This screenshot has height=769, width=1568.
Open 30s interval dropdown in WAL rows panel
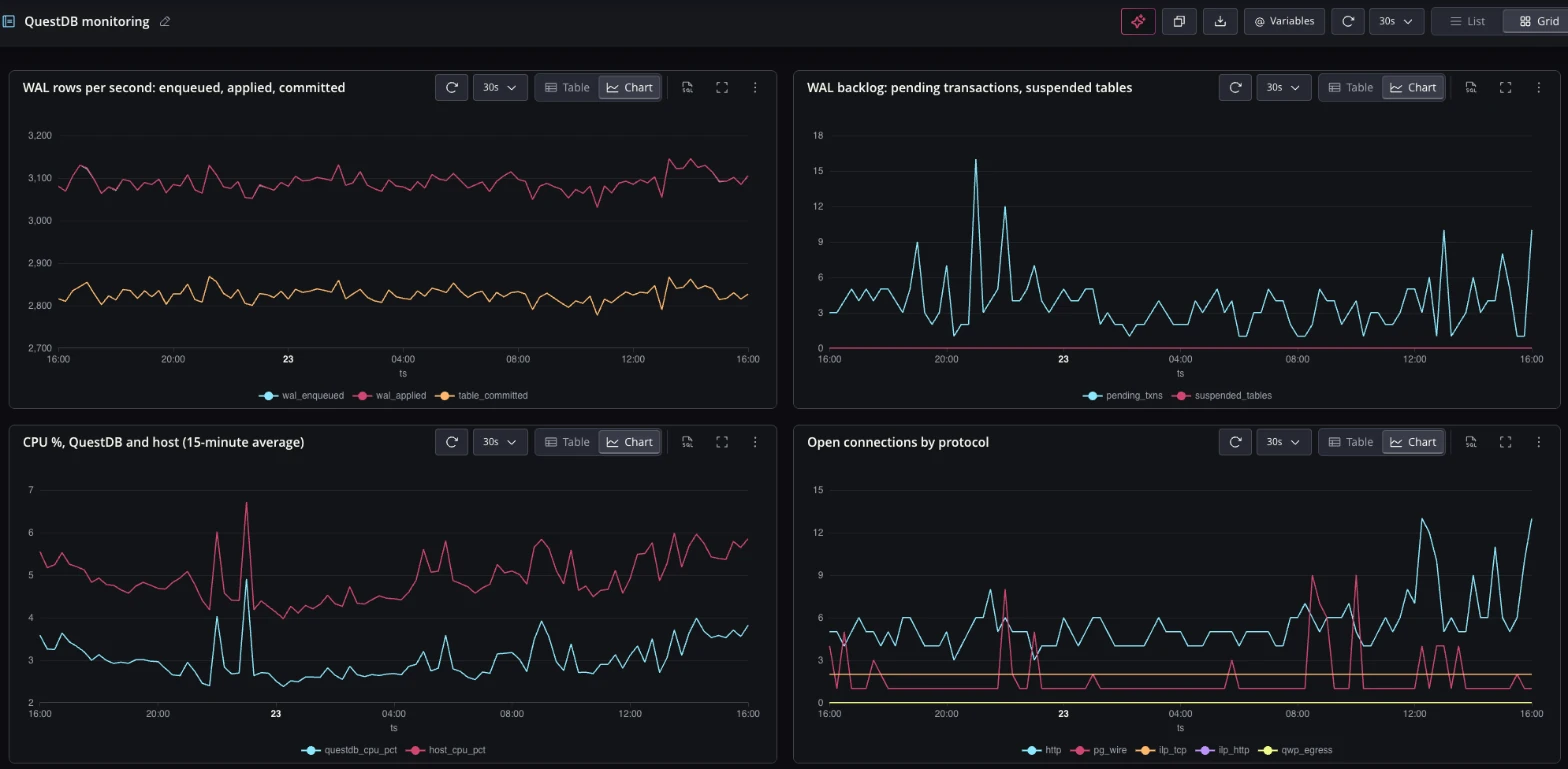coord(500,87)
